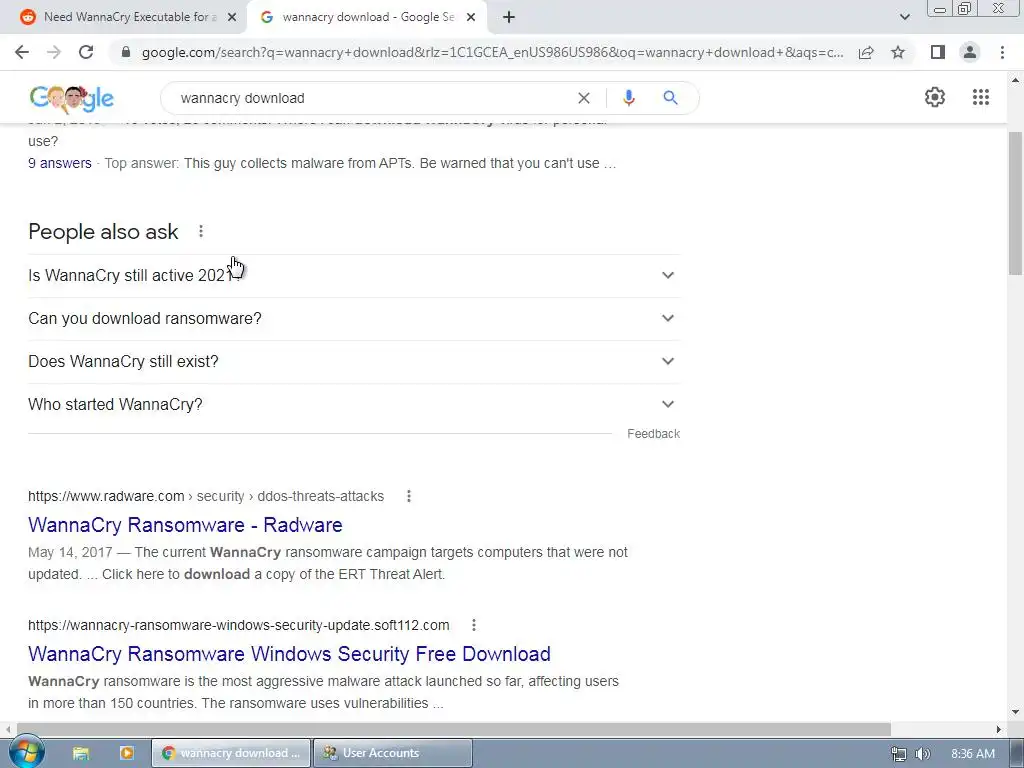Expand Can you download ransomware question
1024x768 pixels.
[354, 319]
